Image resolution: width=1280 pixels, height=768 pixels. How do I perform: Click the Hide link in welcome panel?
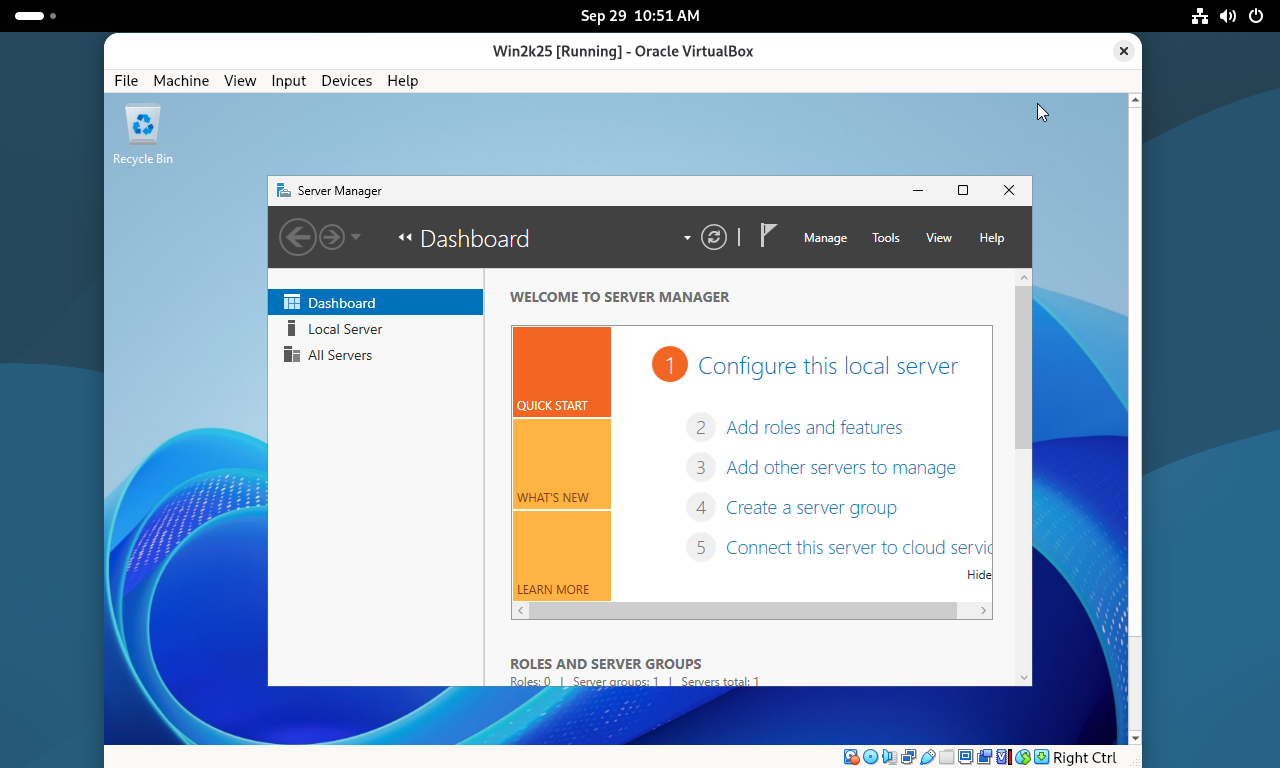point(979,575)
